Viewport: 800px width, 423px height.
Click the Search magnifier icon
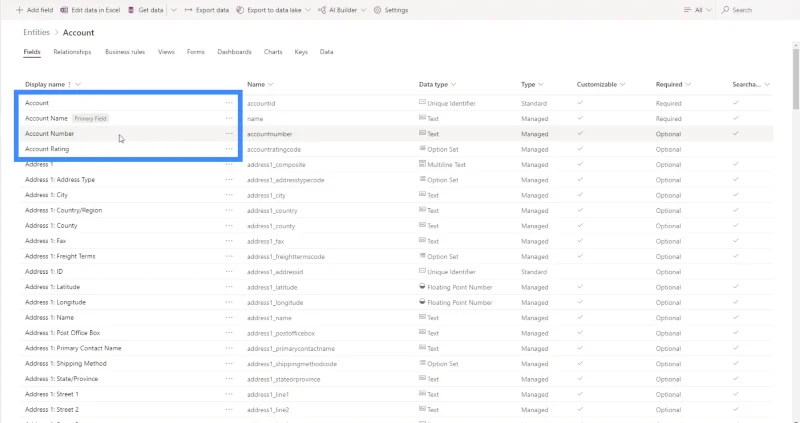725,10
